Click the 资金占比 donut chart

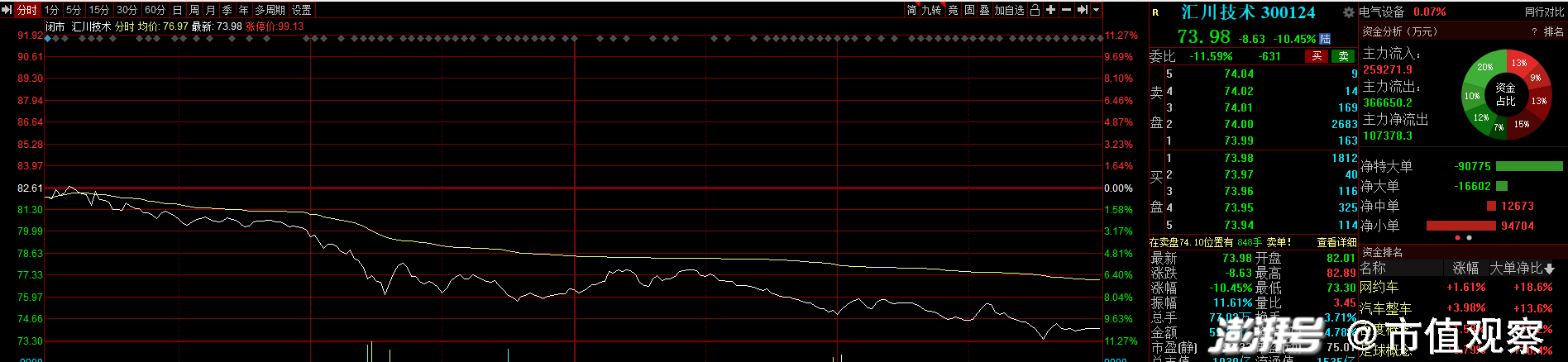pos(1505,93)
